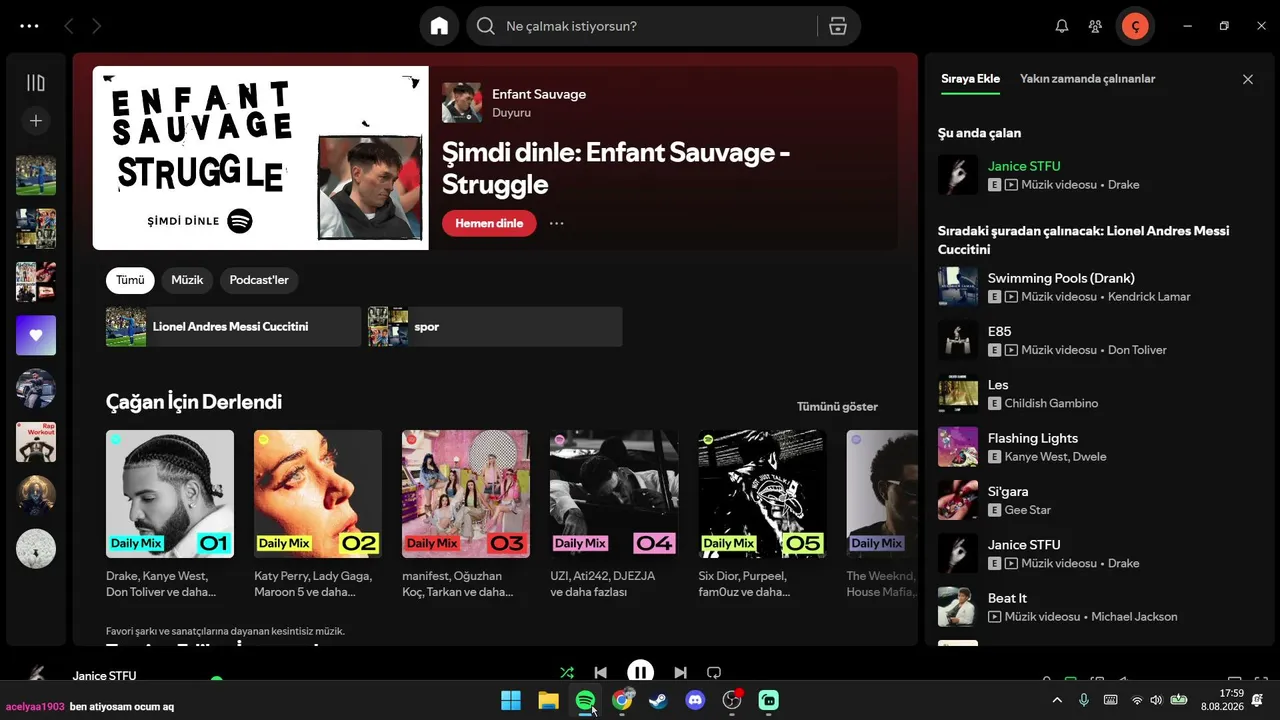Open File Explorer from the taskbar

pyautogui.click(x=548, y=700)
